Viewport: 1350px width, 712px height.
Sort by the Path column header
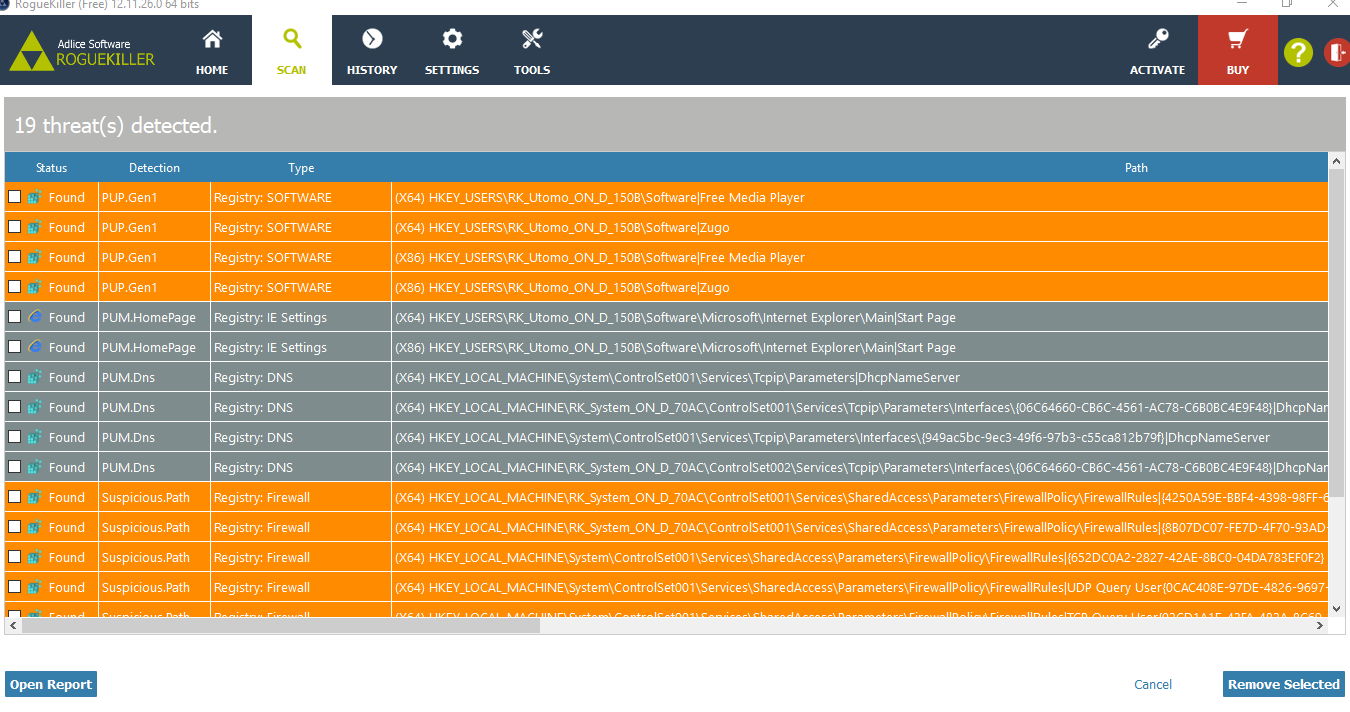click(1136, 168)
